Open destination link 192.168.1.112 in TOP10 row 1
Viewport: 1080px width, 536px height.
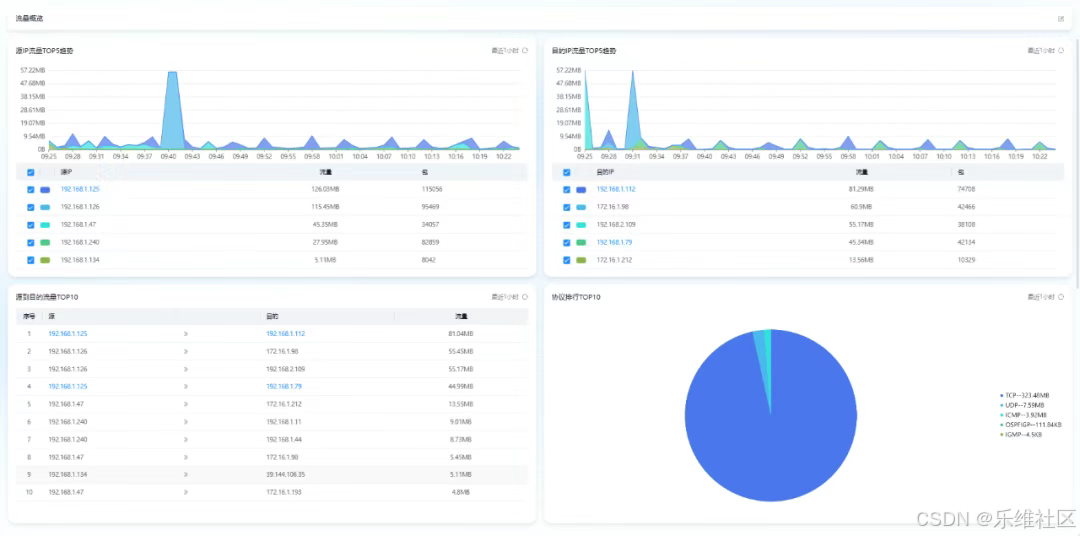click(x=285, y=333)
